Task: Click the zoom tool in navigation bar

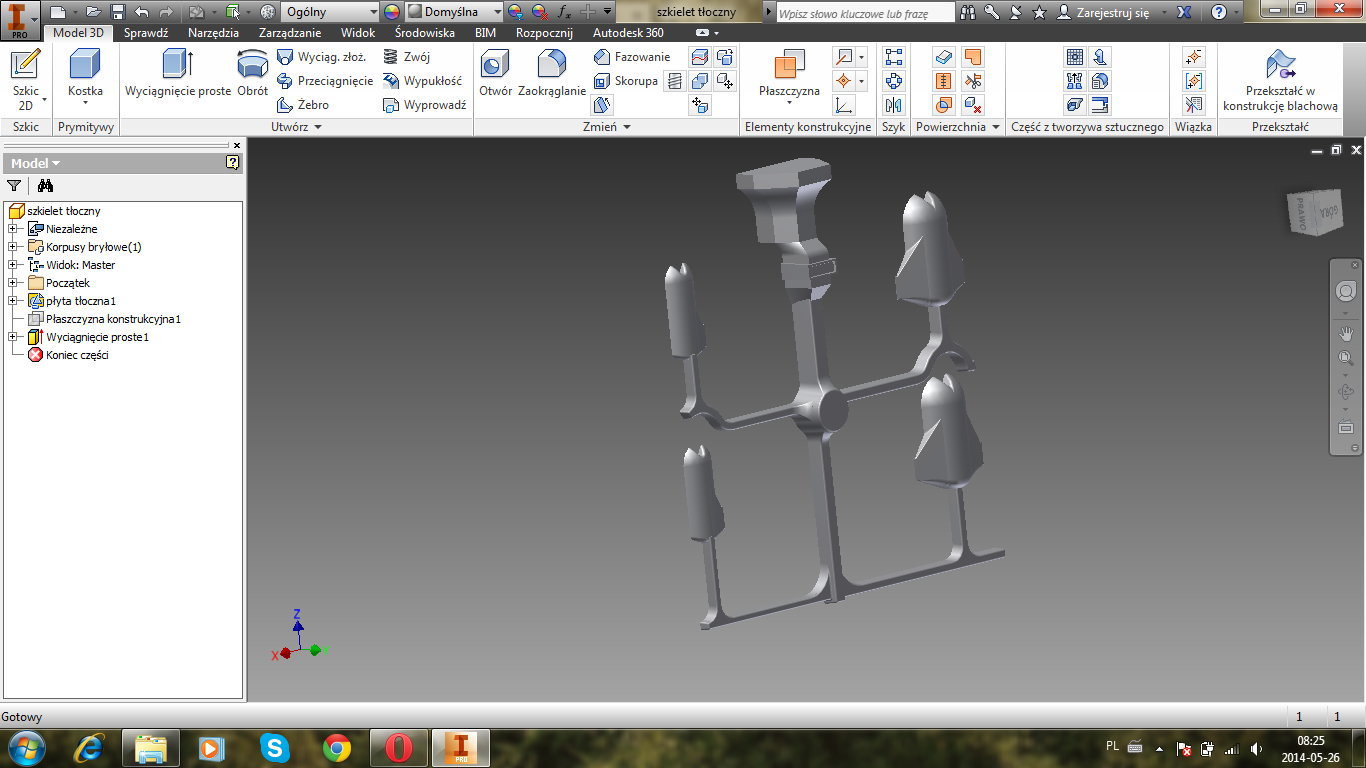Action: point(1345,359)
